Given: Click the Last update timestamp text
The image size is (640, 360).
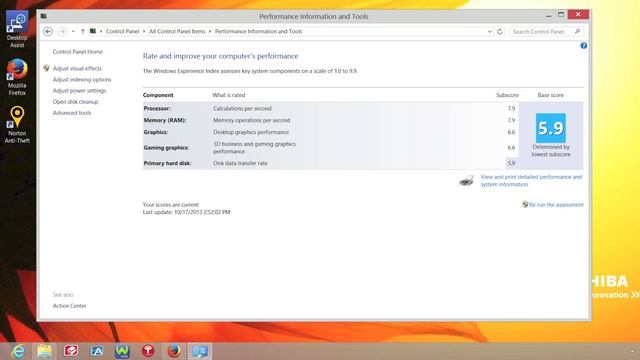Looking at the screenshot, I should click(186, 212).
